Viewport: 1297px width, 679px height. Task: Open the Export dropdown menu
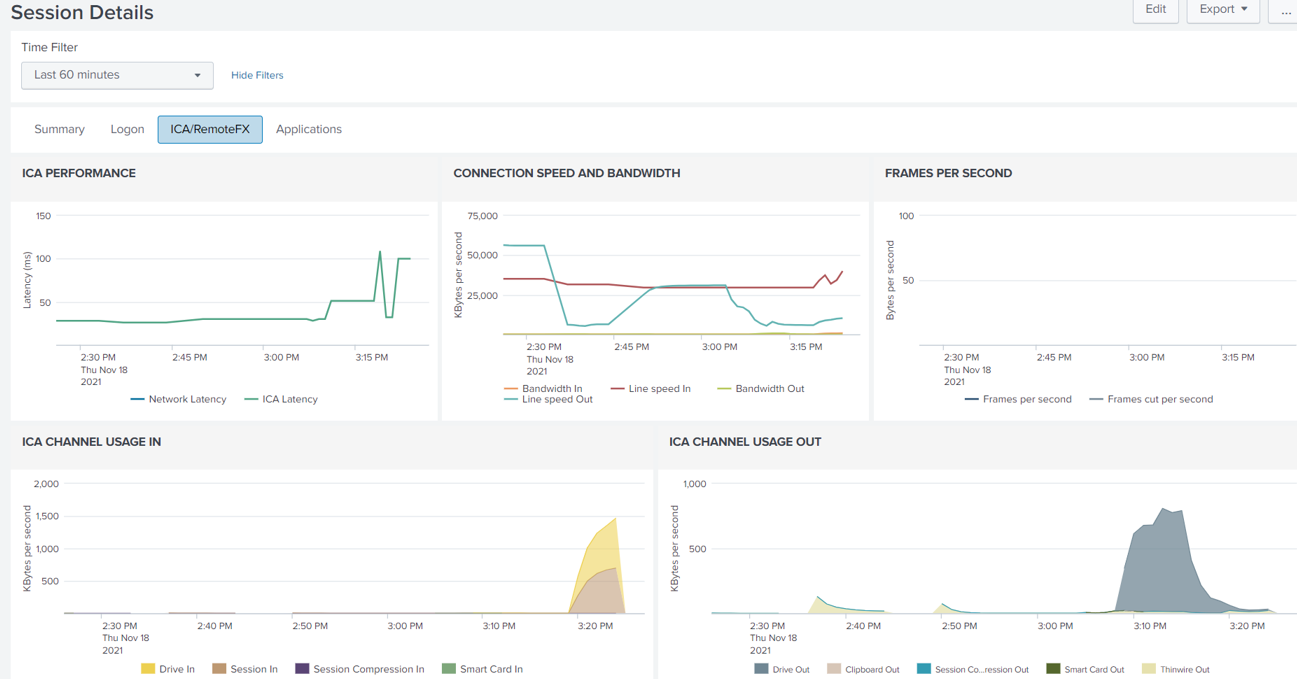(x=1222, y=10)
